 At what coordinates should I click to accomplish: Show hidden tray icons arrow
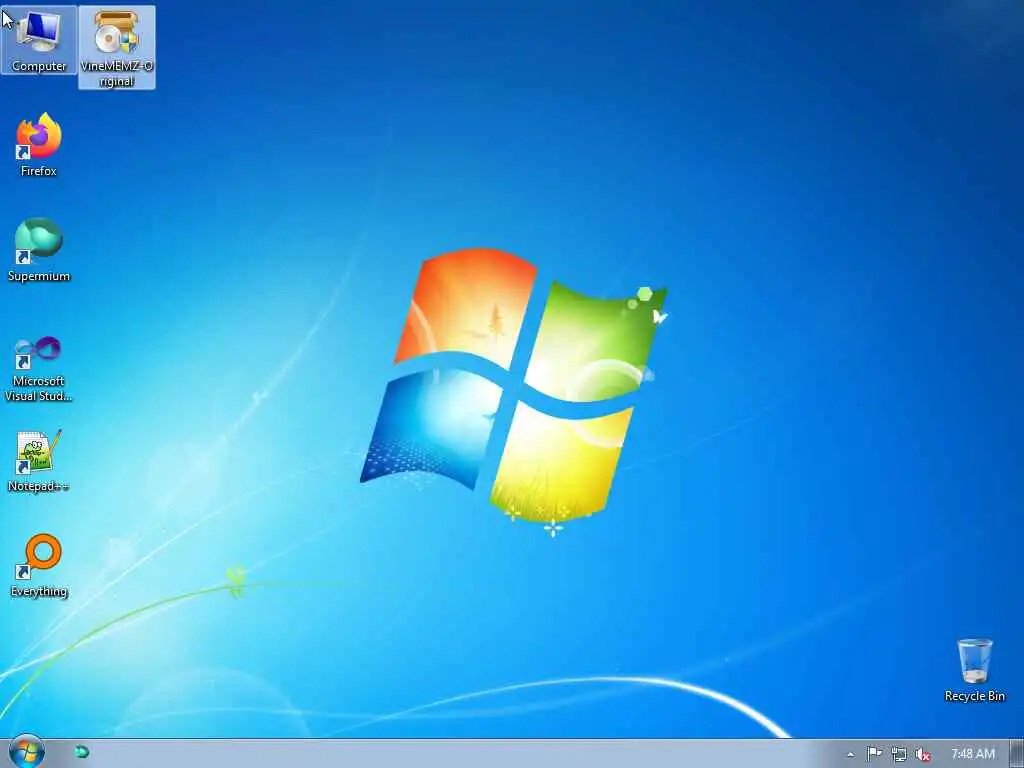tap(850, 754)
